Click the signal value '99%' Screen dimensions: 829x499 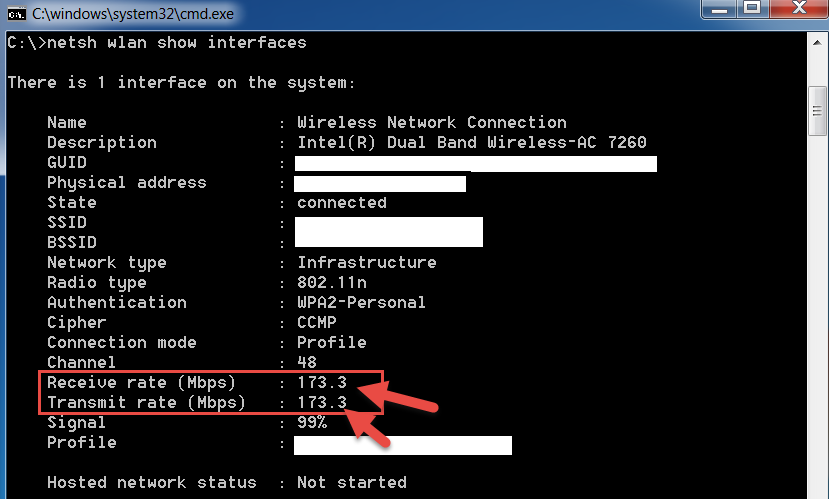tap(312, 422)
